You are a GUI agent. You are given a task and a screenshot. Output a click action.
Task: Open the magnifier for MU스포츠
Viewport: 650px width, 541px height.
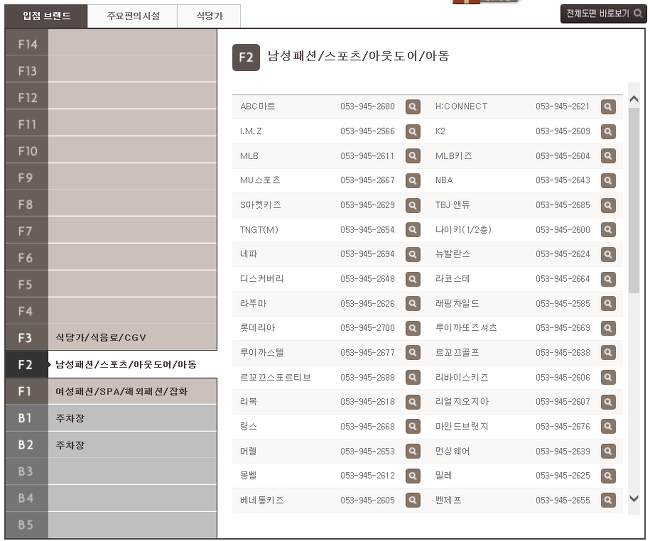click(412, 180)
